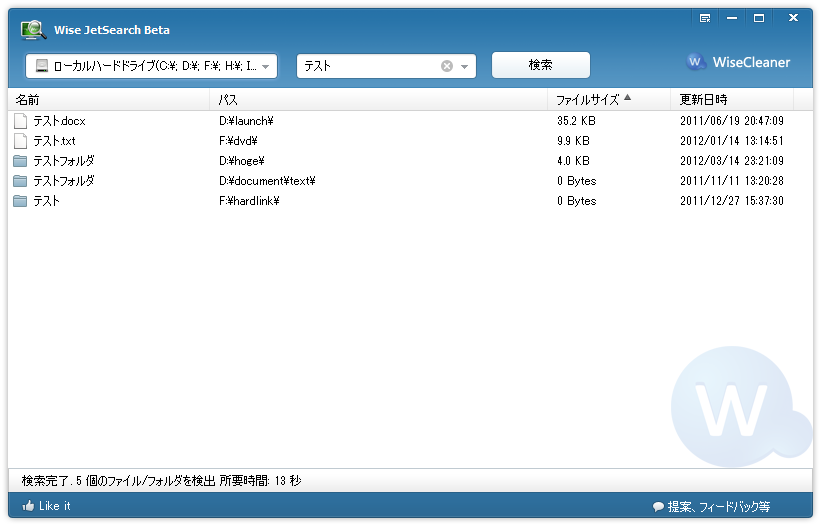Click the date 2011/12/27 15:37:30

732,201
